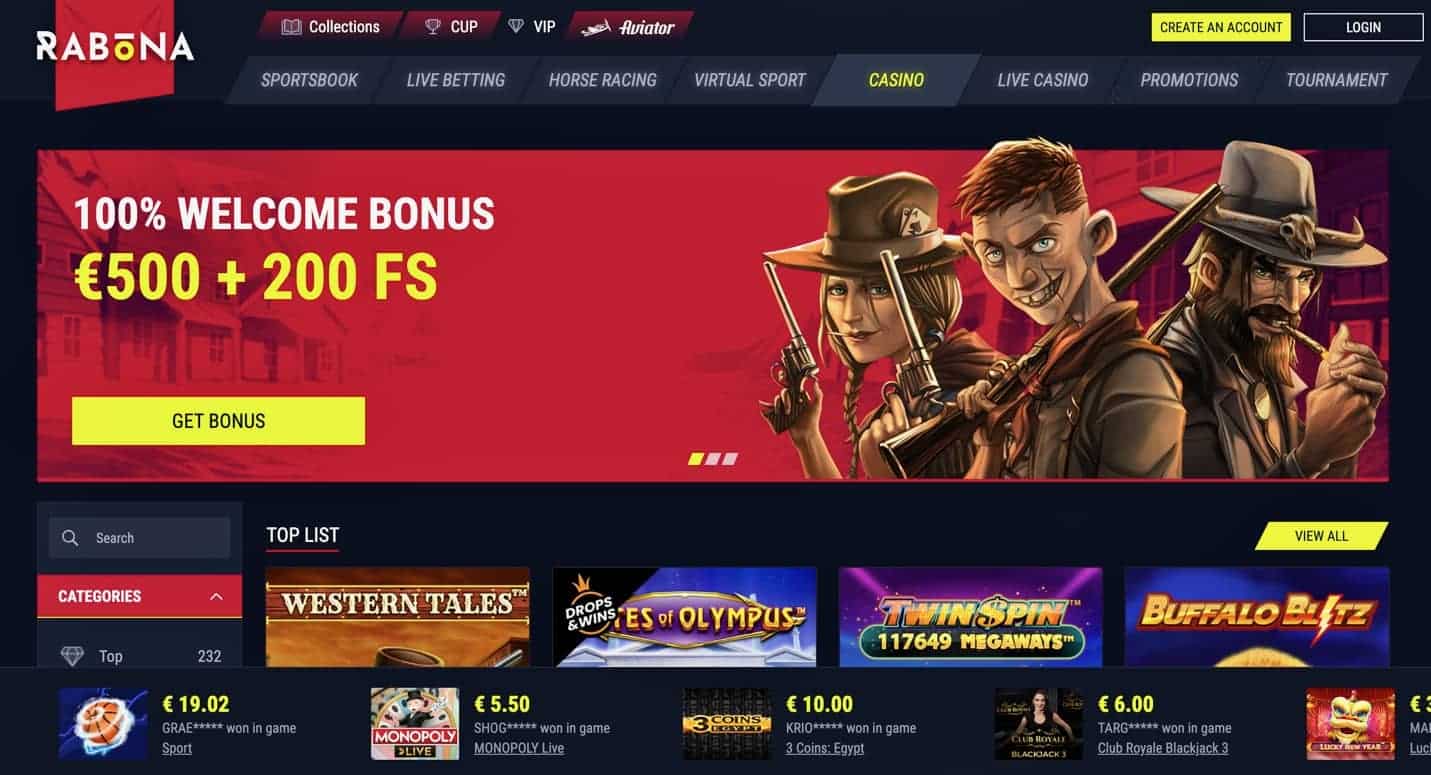This screenshot has width=1431, height=775.
Task: Select the Tournament tab
Action: tap(1337, 80)
